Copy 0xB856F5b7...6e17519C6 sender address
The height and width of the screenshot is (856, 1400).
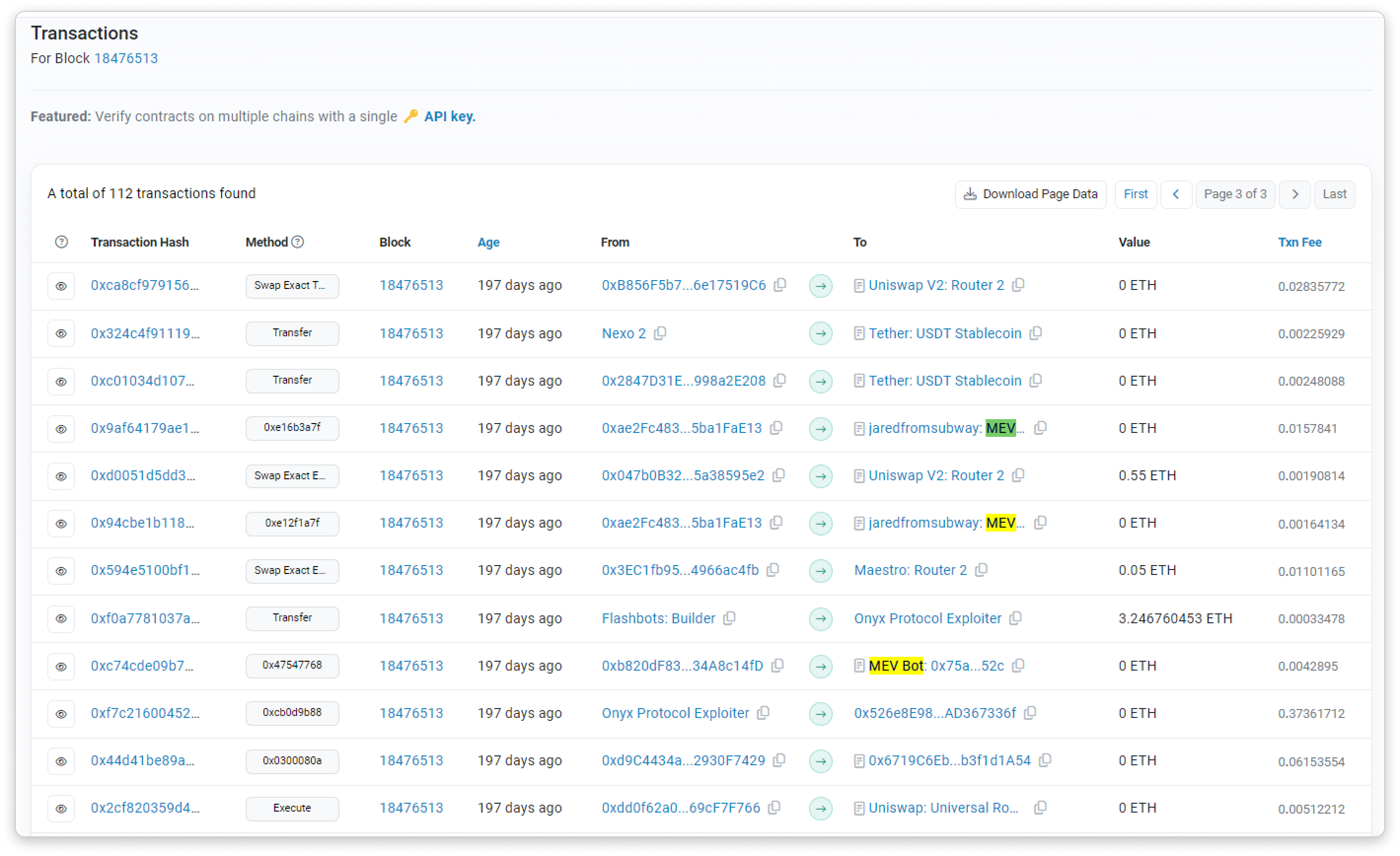(x=780, y=285)
